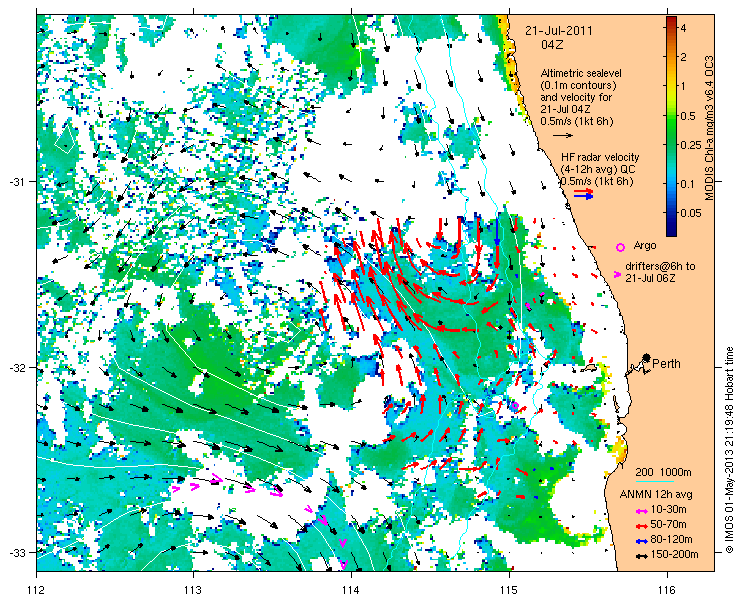Screen dimensions: 740x600
Task: Click the colorbar tick label '0.5'
Action: pos(688,116)
